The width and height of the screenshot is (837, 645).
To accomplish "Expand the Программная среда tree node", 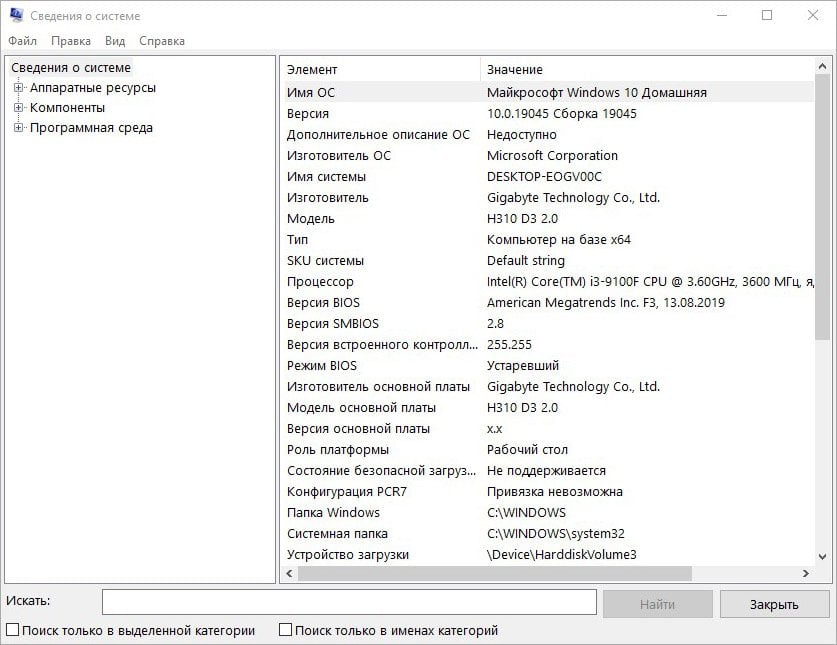I will click(18, 128).
